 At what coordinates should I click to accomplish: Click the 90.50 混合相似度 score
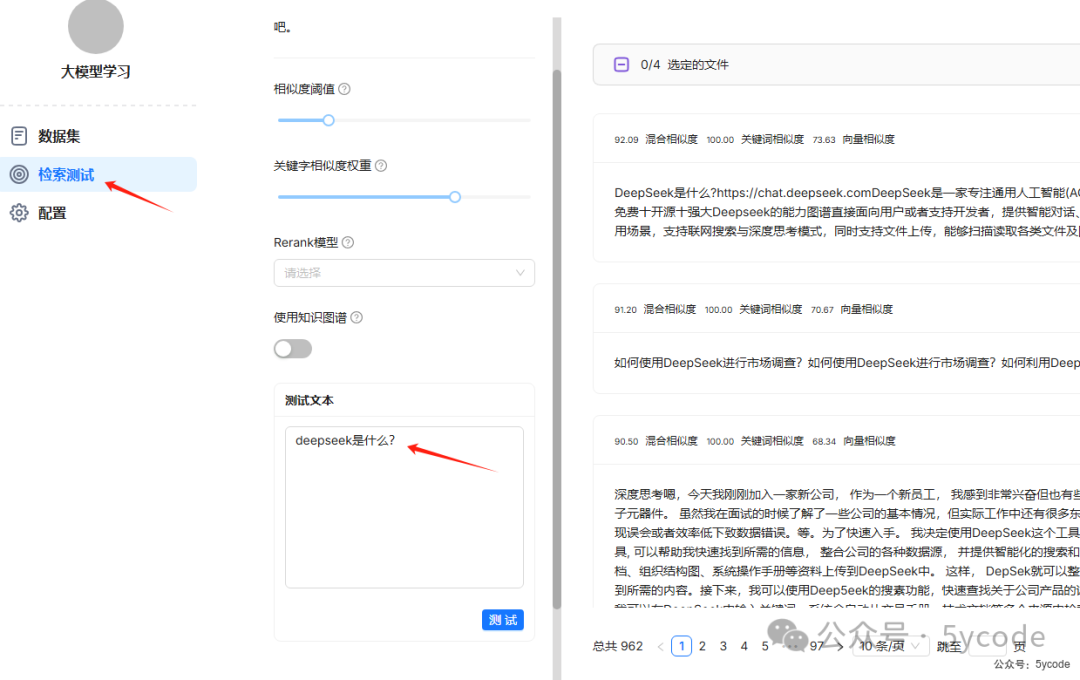click(x=656, y=441)
